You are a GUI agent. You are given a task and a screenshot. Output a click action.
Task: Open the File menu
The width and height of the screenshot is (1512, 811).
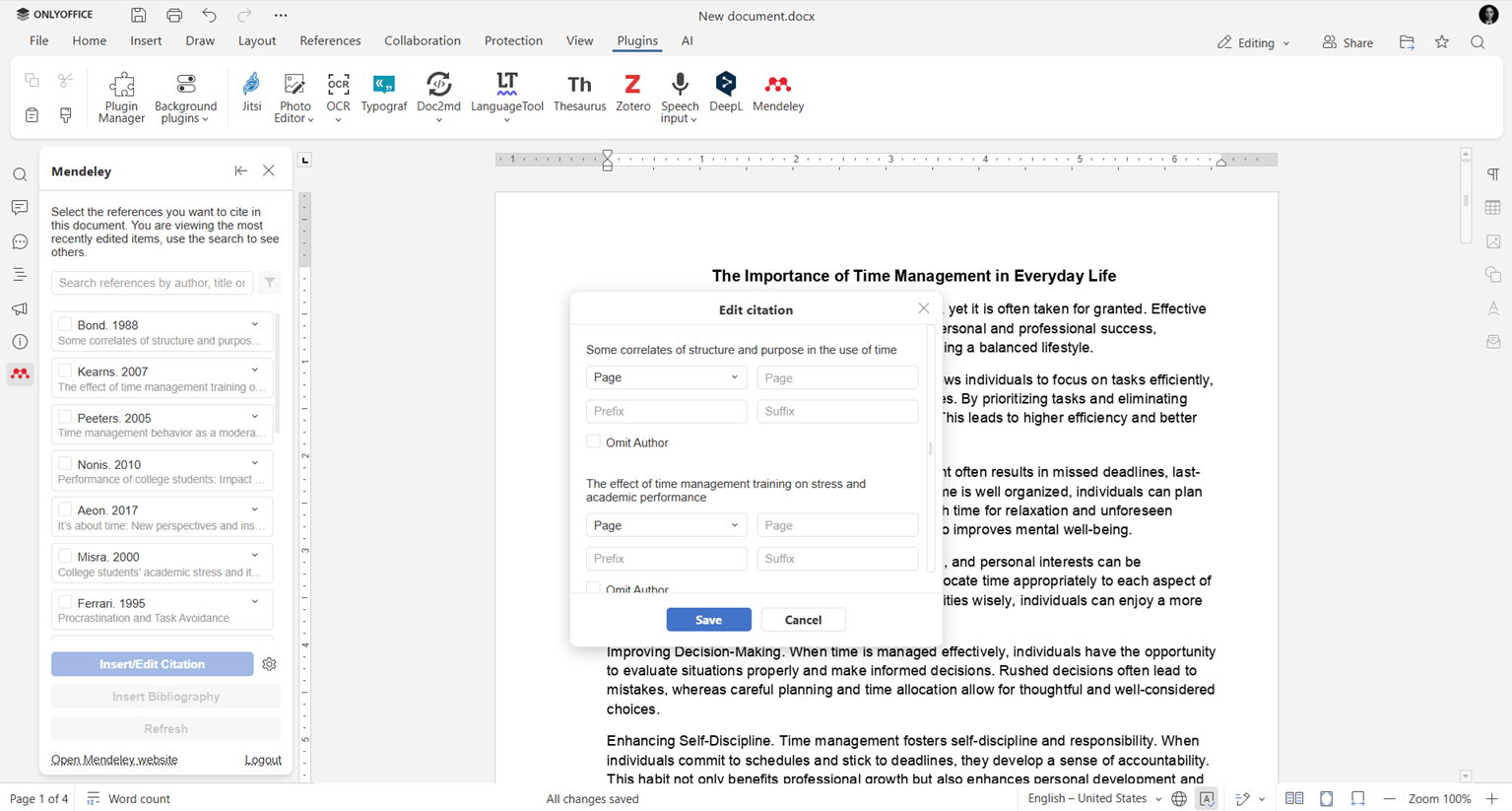click(x=38, y=40)
